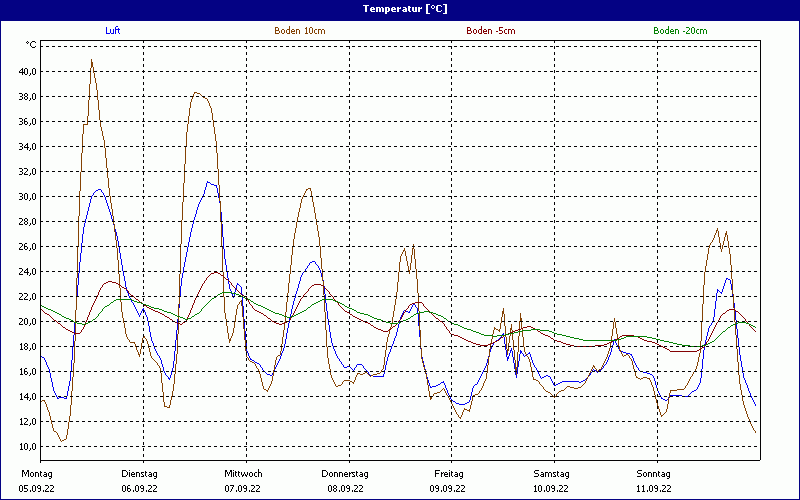Select the 'Dienstag' day label
Image resolution: width=800 pixels, height=500 pixels.
(x=139, y=474)
